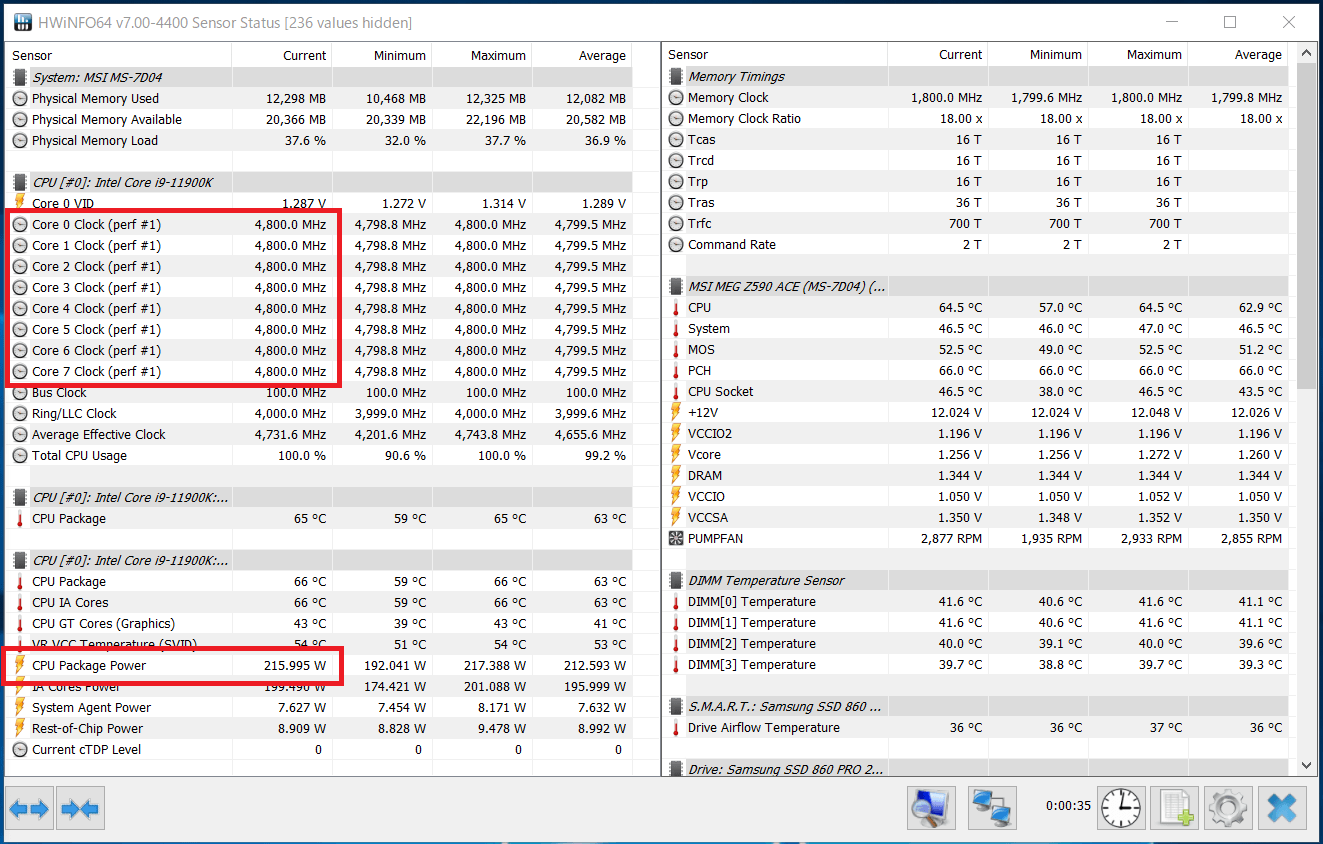Select the Physical Memory Load row

pyautogui.click(x=319, y=140)
